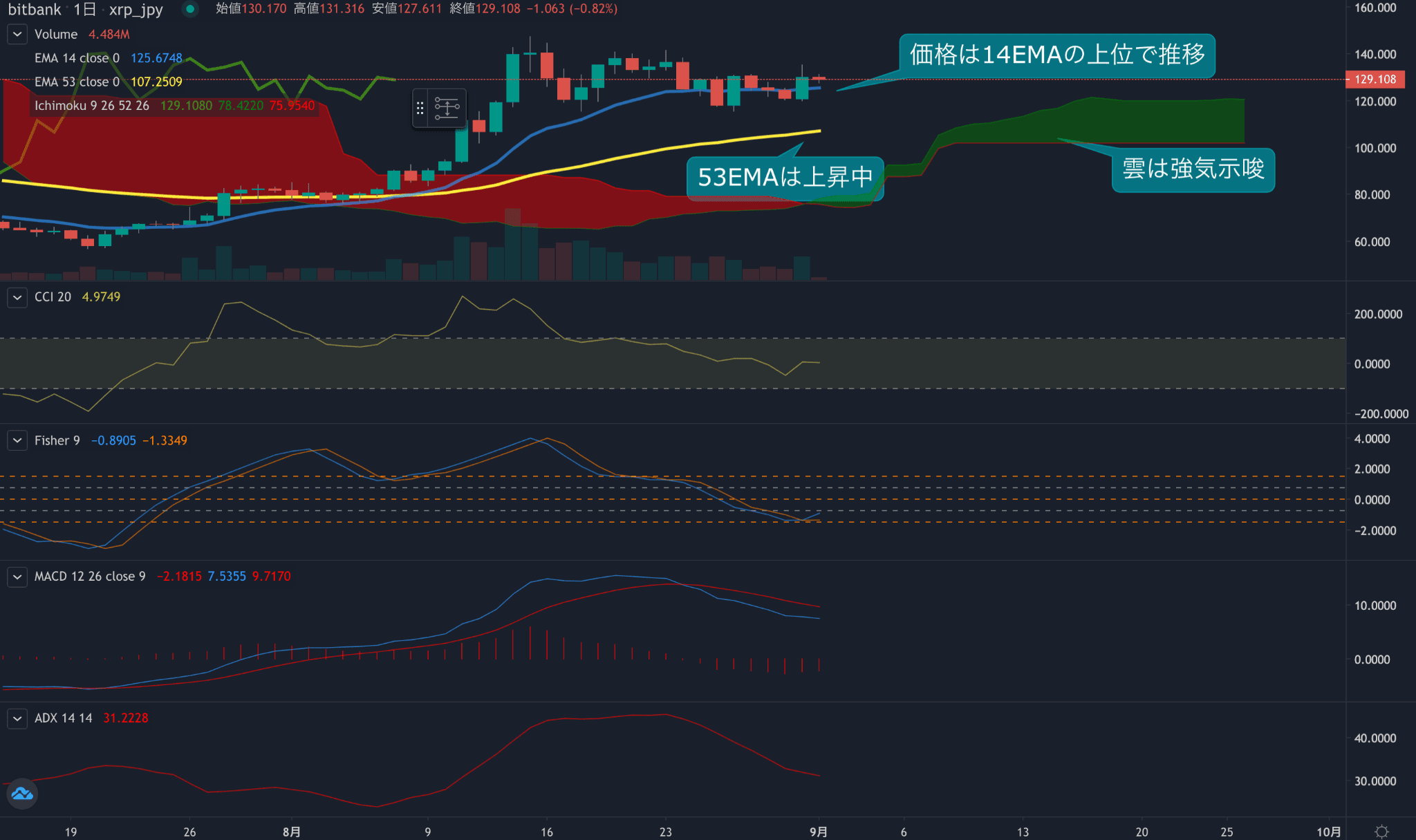The image size is (1416, 840).
Task: Click the TradingView cloud logo watermark
Action: coord(21,794)
